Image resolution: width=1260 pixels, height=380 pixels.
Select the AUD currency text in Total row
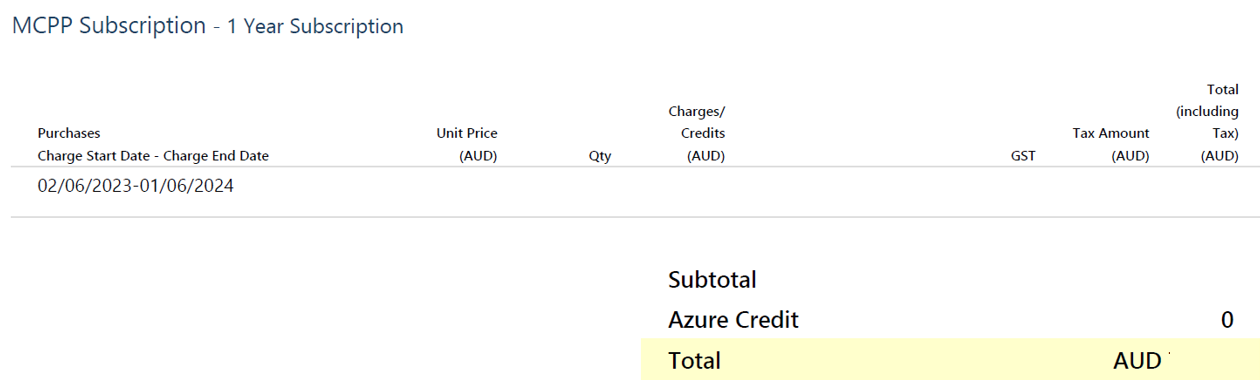pos(1137,361)
